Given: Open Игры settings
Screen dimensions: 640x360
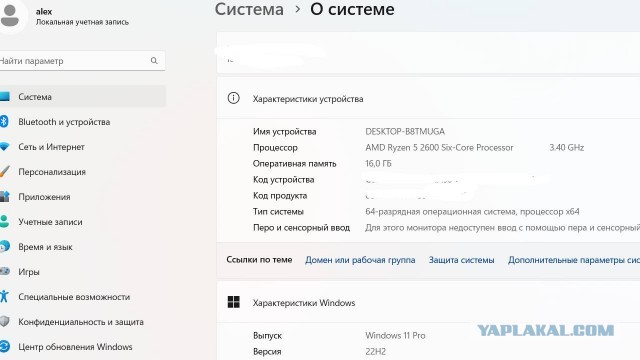Looking at the screenshot, I should coord(83,271).
